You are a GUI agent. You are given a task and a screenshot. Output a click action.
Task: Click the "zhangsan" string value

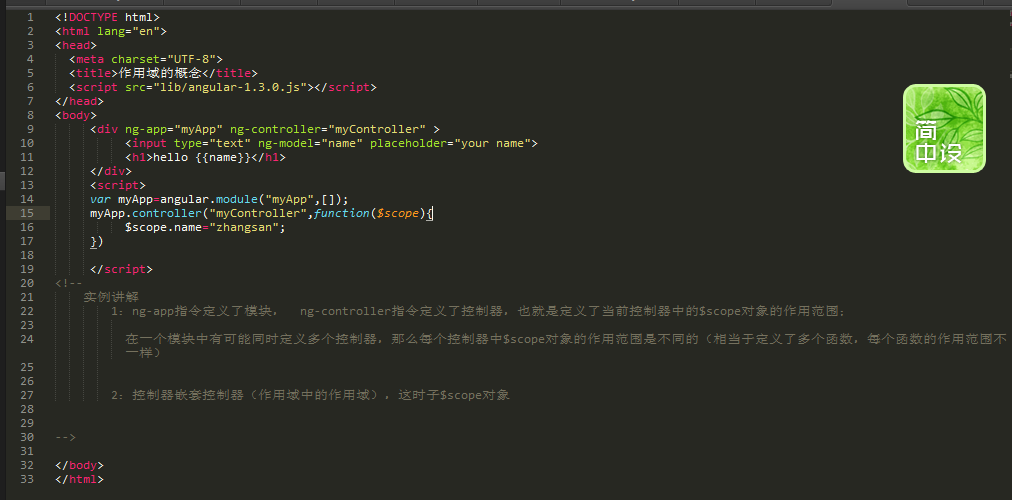(x=243, y=227)
